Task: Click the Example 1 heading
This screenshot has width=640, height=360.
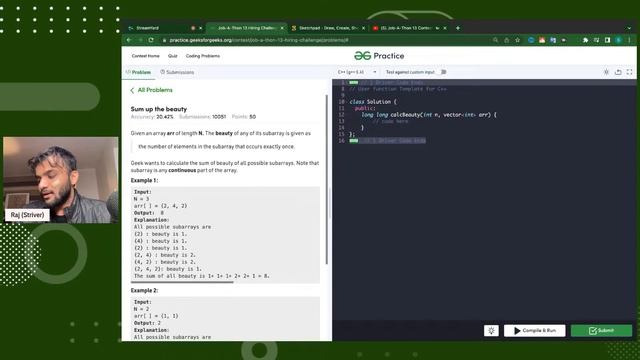Action: click(144, 180)
